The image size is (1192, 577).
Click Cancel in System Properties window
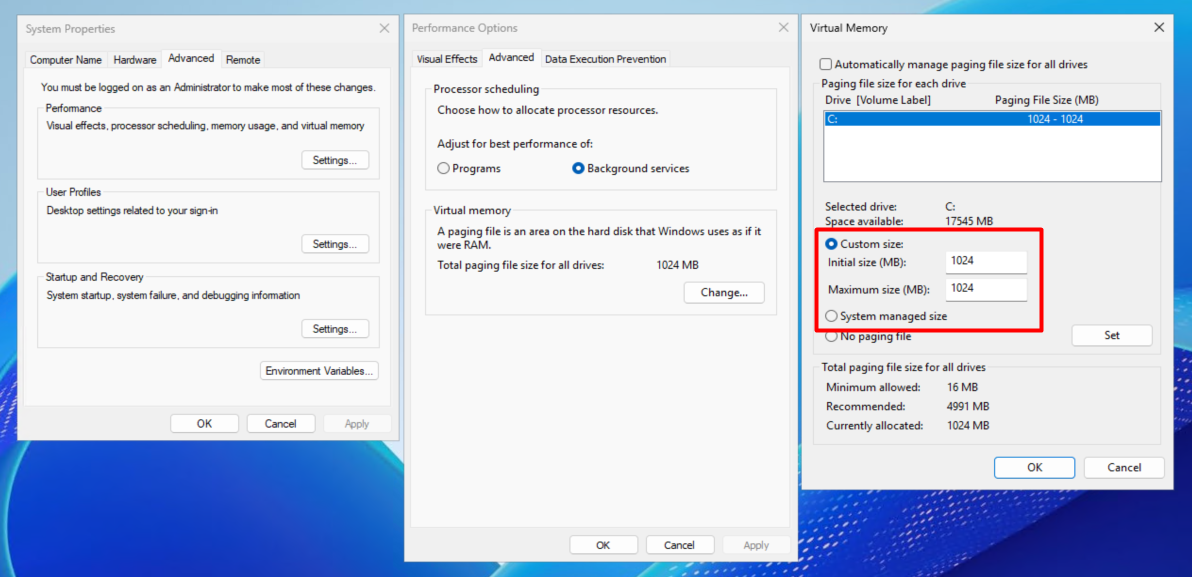click(x=281, y=423)
